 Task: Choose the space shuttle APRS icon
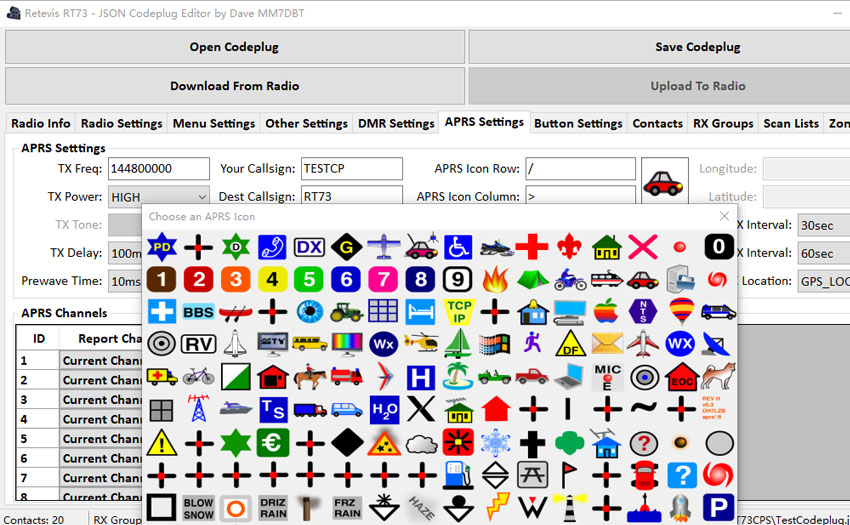pyautogui.click(x=236, y=344)
